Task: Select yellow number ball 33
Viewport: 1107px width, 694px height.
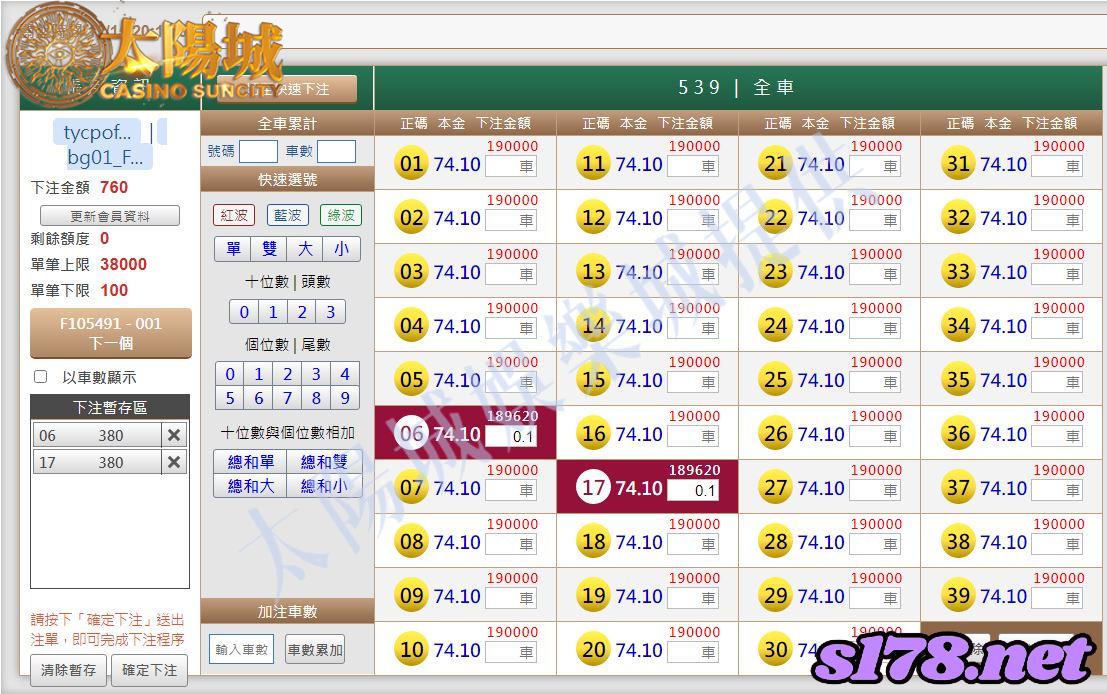Action: pyautogui.click(x=958, y=272)
